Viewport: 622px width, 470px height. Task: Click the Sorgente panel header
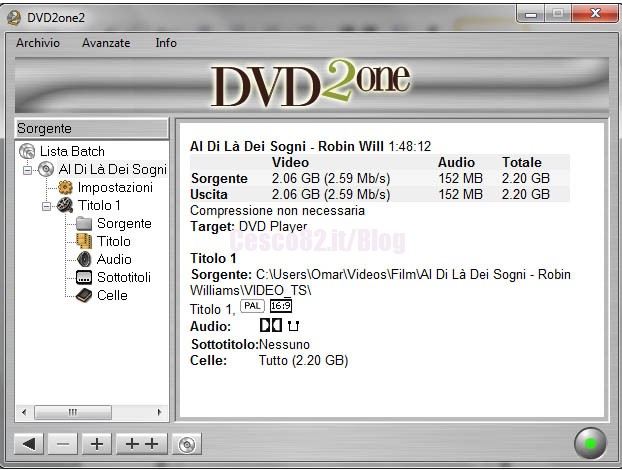point(92,129)
